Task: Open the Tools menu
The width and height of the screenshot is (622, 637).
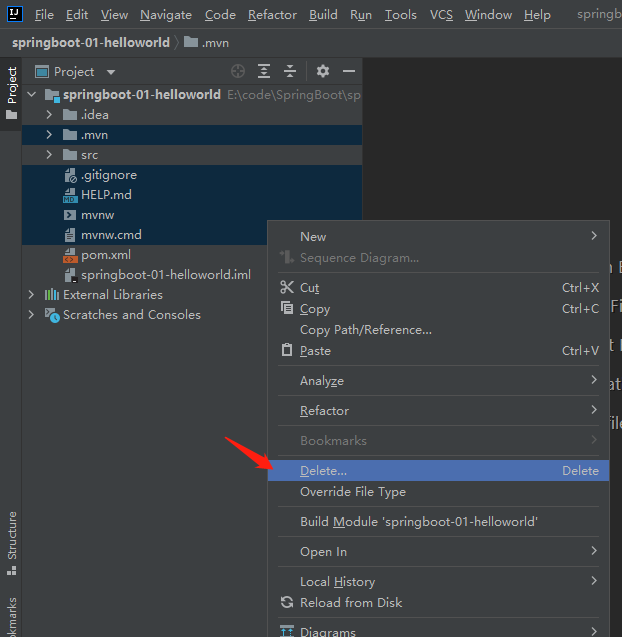Action: (401, 15)
